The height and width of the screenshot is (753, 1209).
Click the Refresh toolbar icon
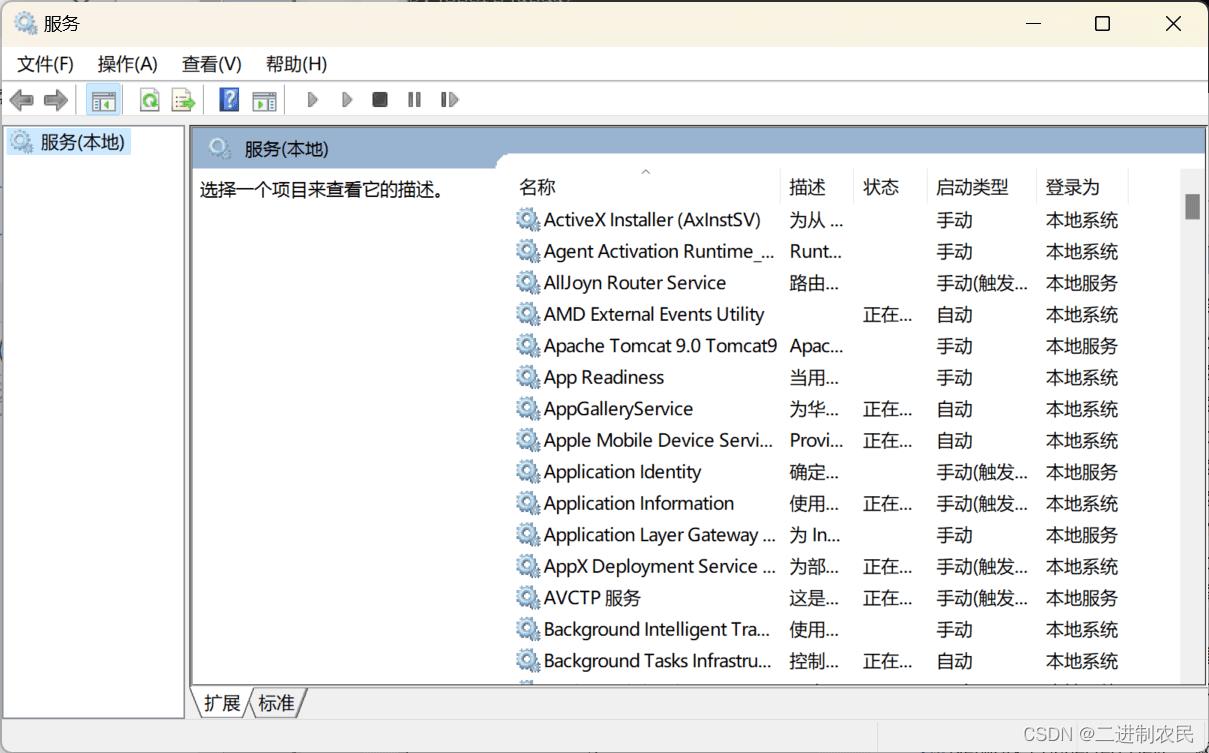click(149, 100)
